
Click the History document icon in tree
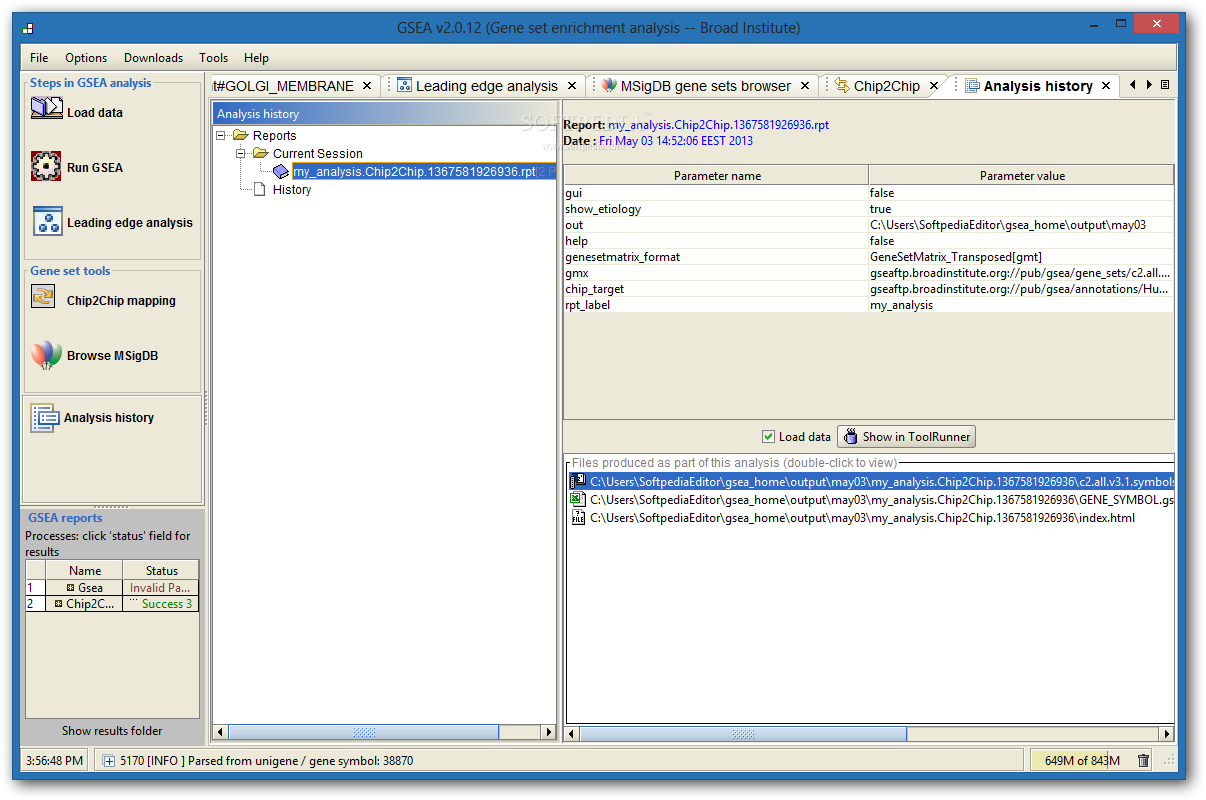pyautogui.click(x=260, y=189)
